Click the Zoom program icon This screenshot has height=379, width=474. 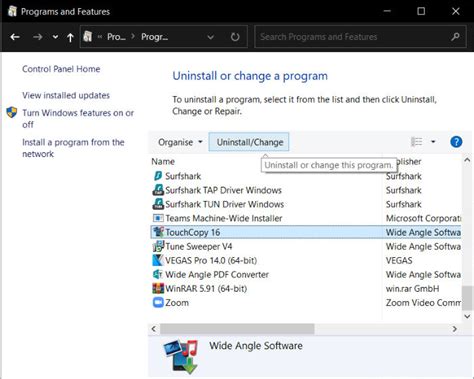pos(158,302)
